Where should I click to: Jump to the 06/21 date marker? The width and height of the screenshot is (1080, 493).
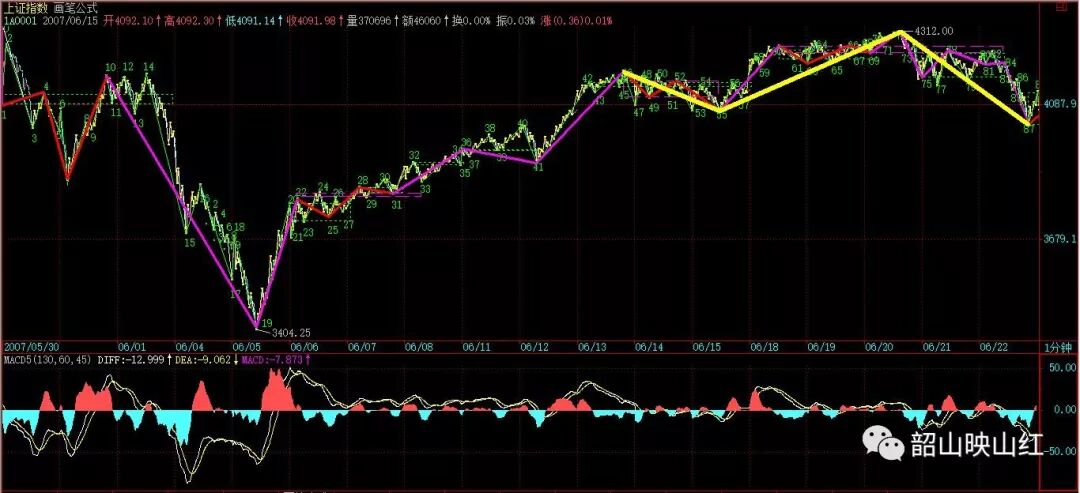[937, 345]
